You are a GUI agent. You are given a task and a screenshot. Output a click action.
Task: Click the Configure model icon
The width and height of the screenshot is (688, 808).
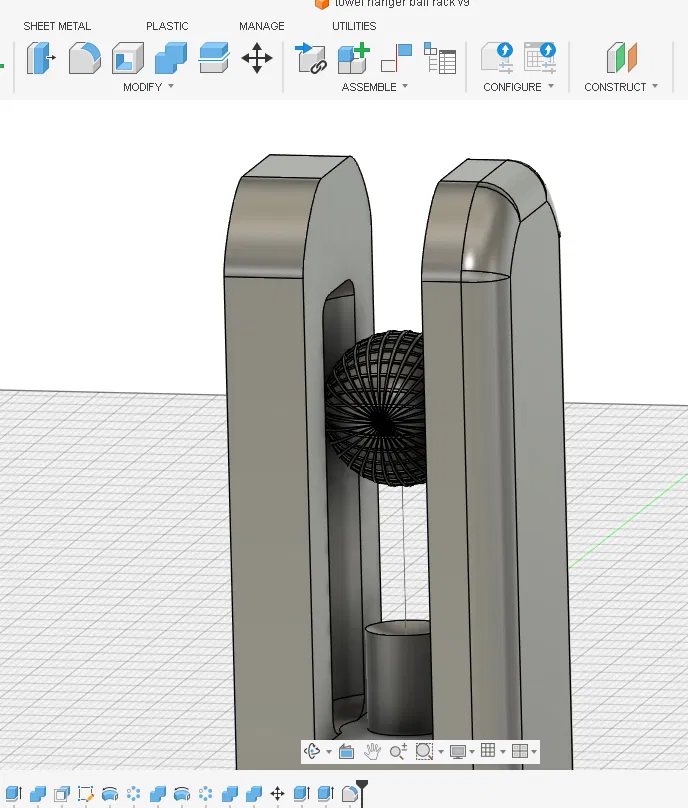point(497,58)
